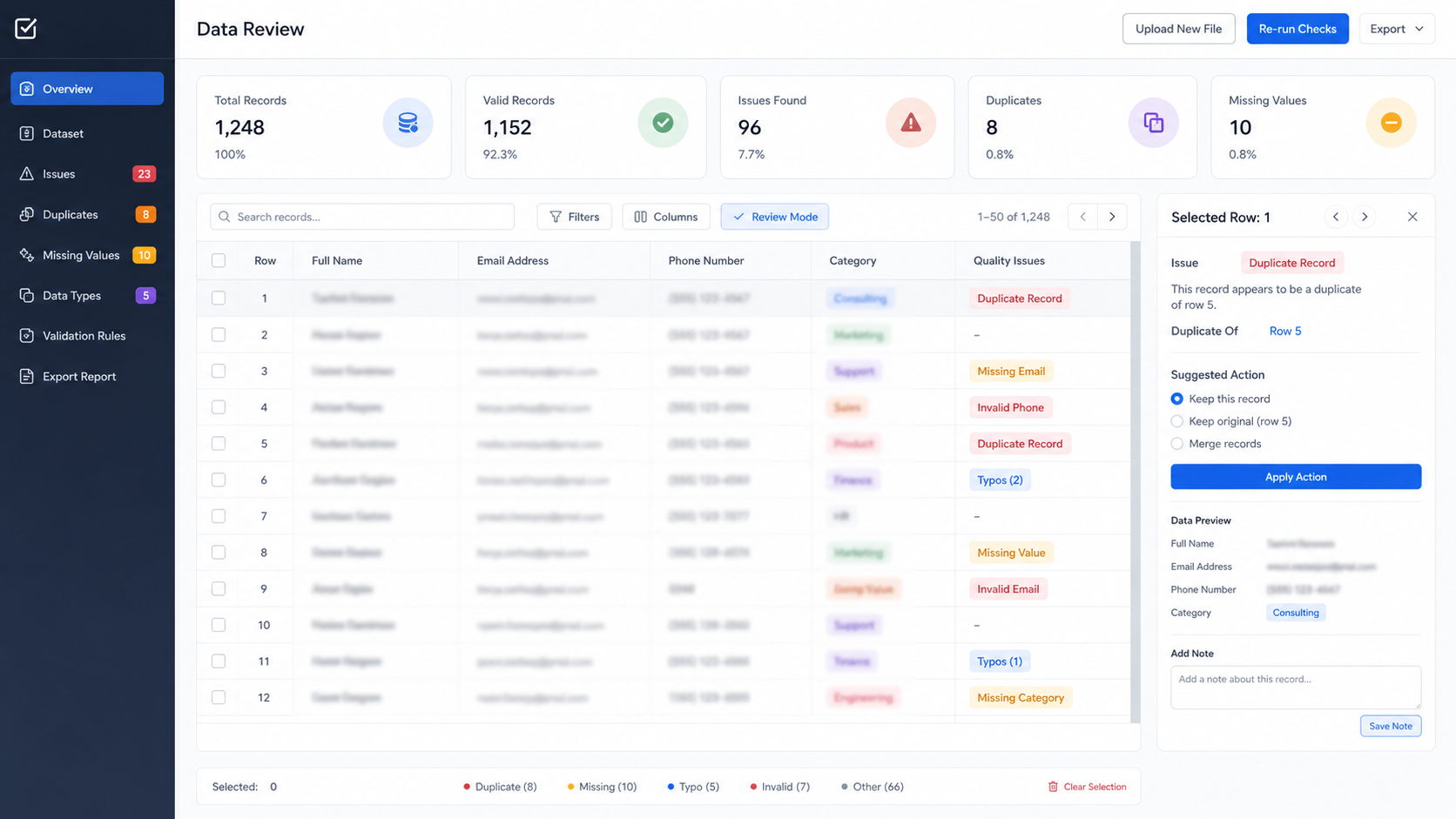Select Keep original (row 5) option
This screenshot has width=1456, height=819.
coord(1177,421)
